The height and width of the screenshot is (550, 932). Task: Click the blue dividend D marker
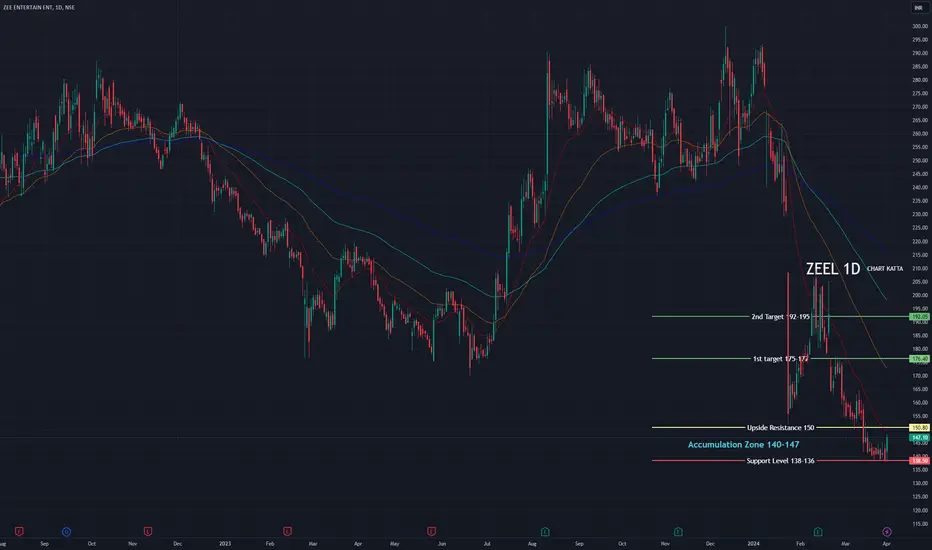[67, 532]
